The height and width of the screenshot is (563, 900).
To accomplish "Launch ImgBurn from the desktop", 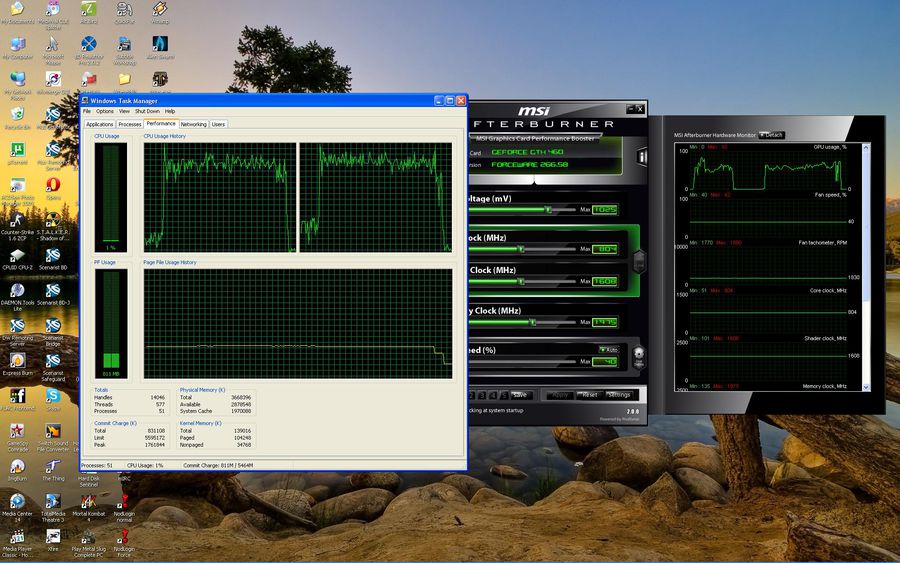I will tap(18, 469).
